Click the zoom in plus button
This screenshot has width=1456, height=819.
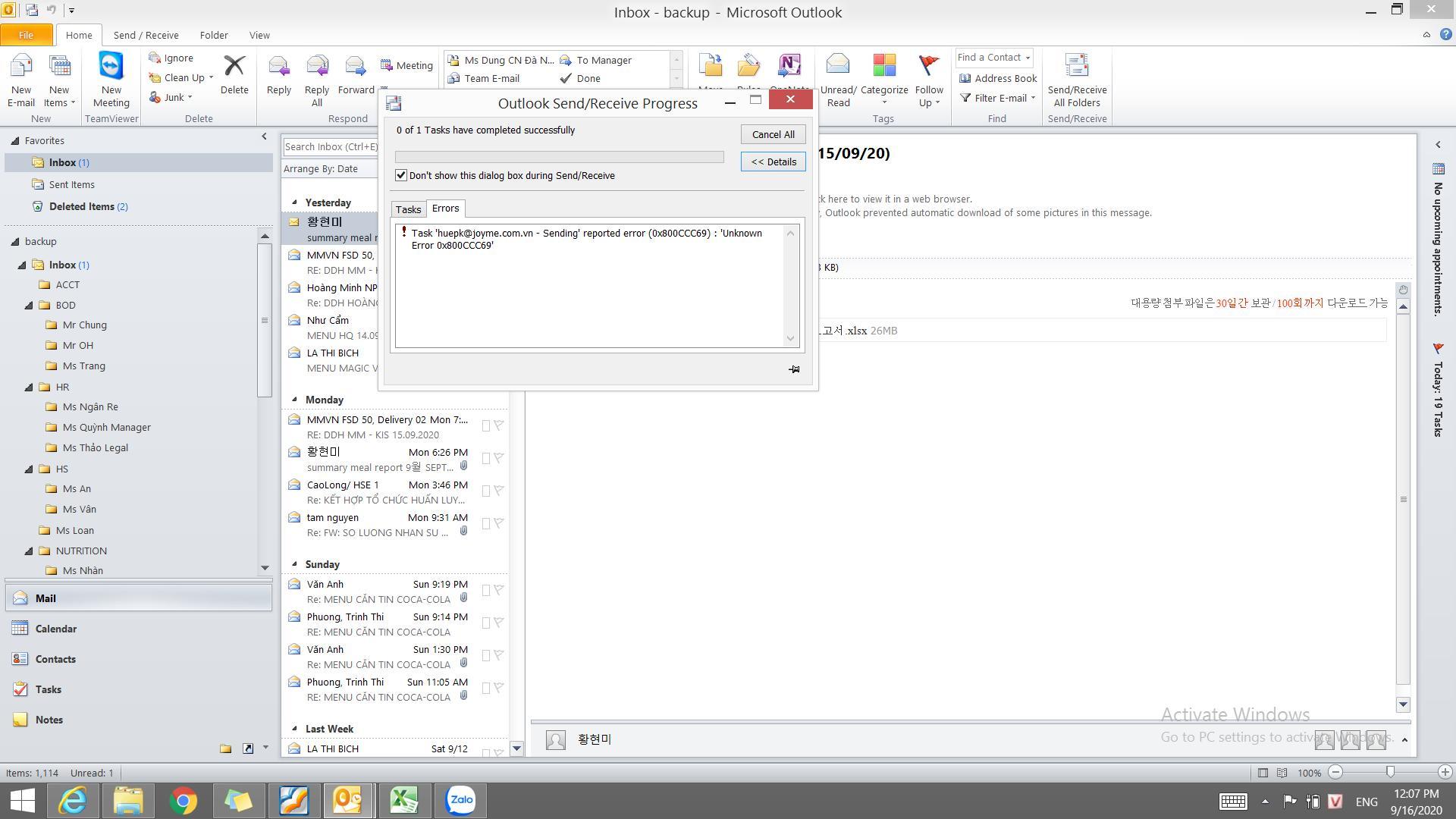click(x=1445, y=772)
